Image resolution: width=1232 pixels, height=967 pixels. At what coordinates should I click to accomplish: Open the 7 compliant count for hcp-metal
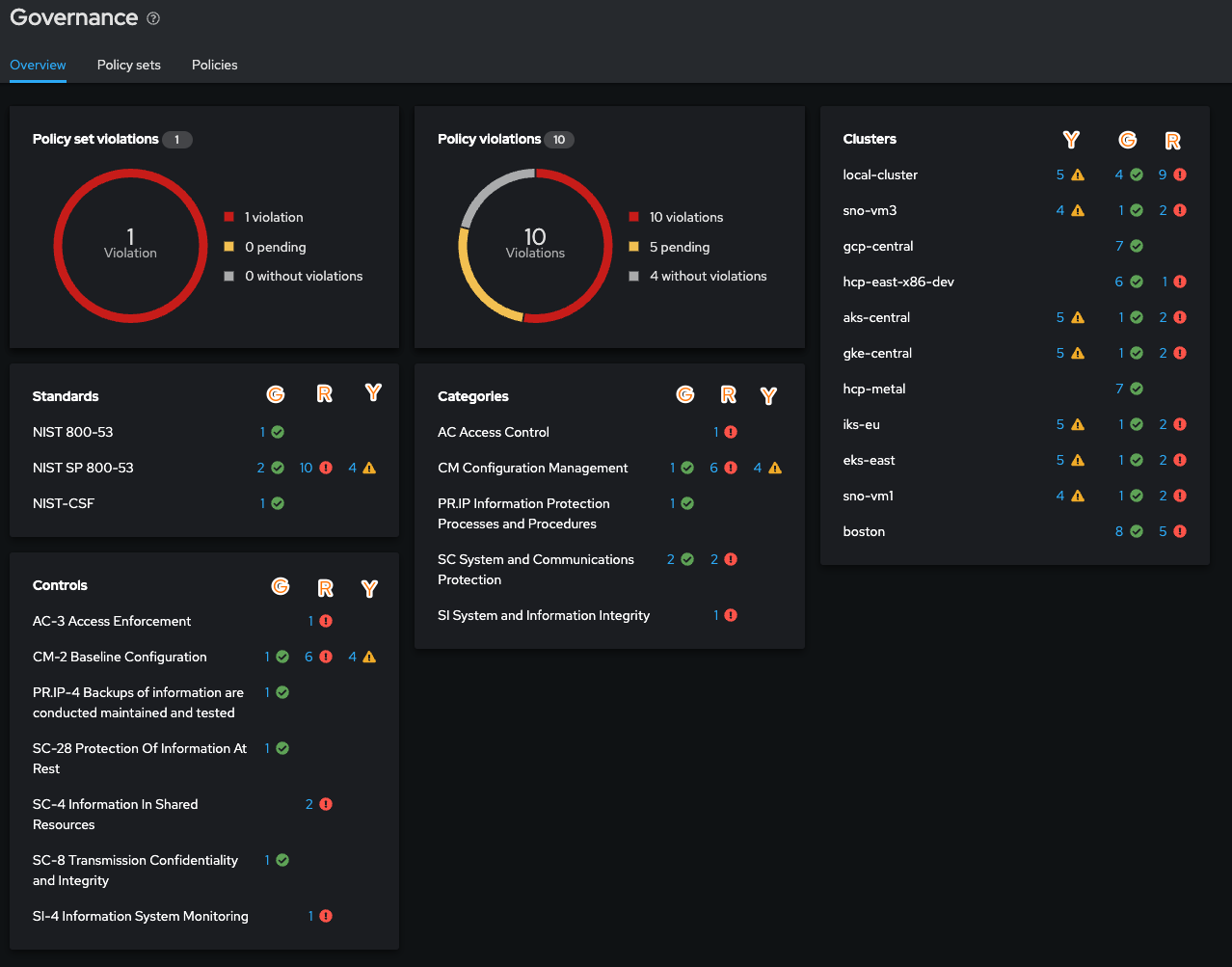pyautogui.click(x=1119, y=389)
